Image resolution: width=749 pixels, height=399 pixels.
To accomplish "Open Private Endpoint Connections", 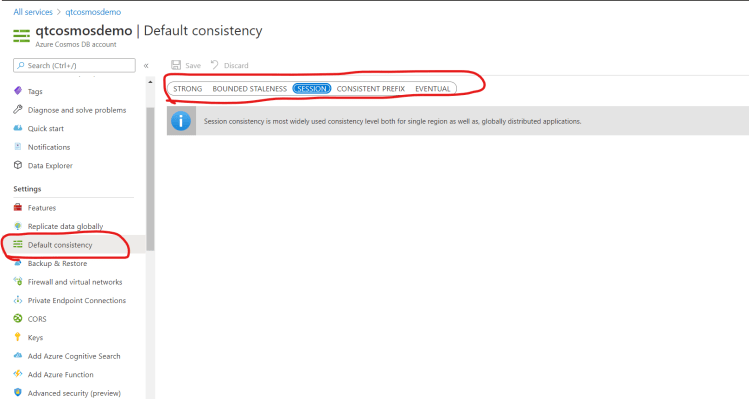I will (77, 301).
